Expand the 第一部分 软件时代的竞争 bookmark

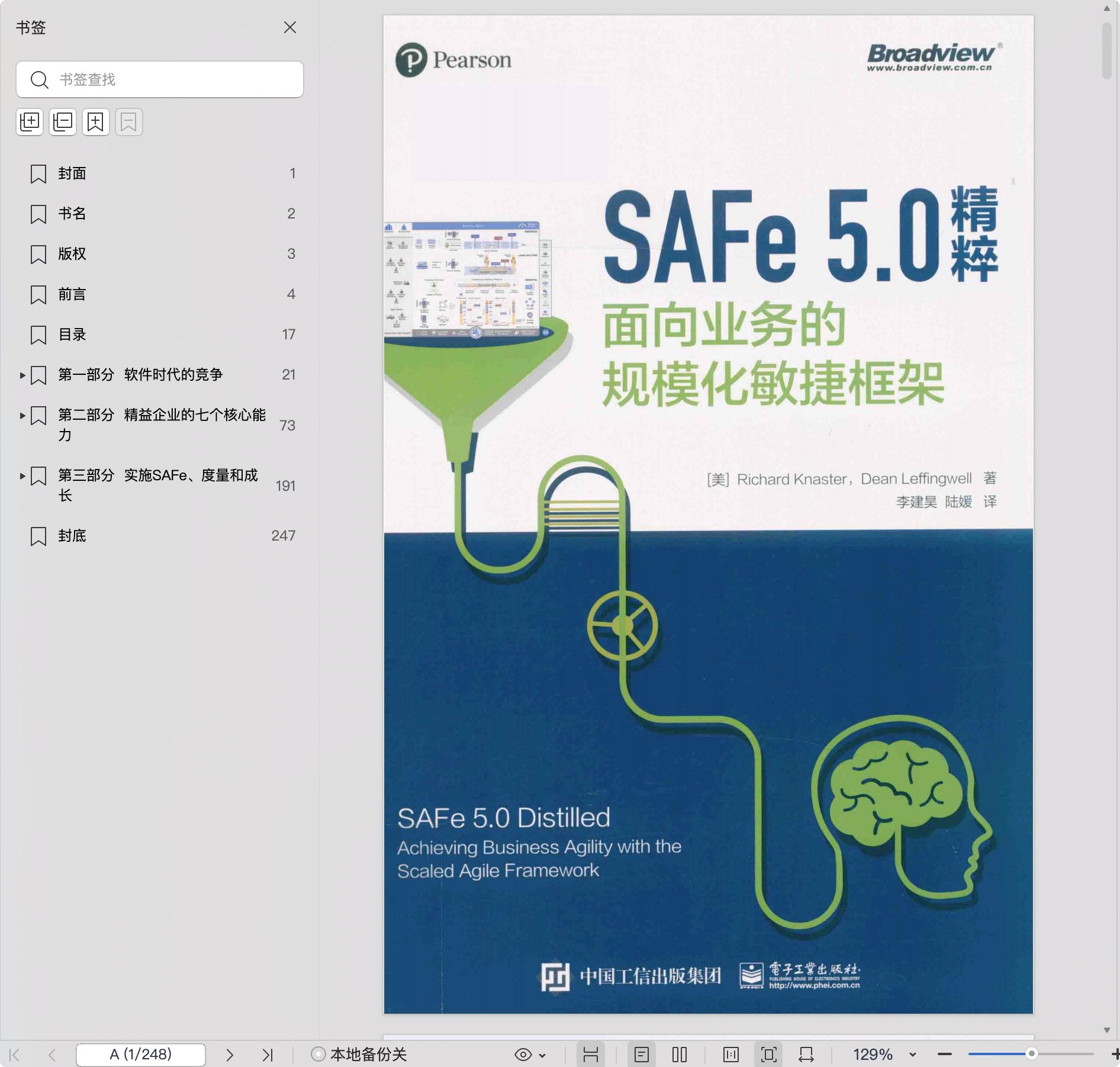[x=22, y=375]
